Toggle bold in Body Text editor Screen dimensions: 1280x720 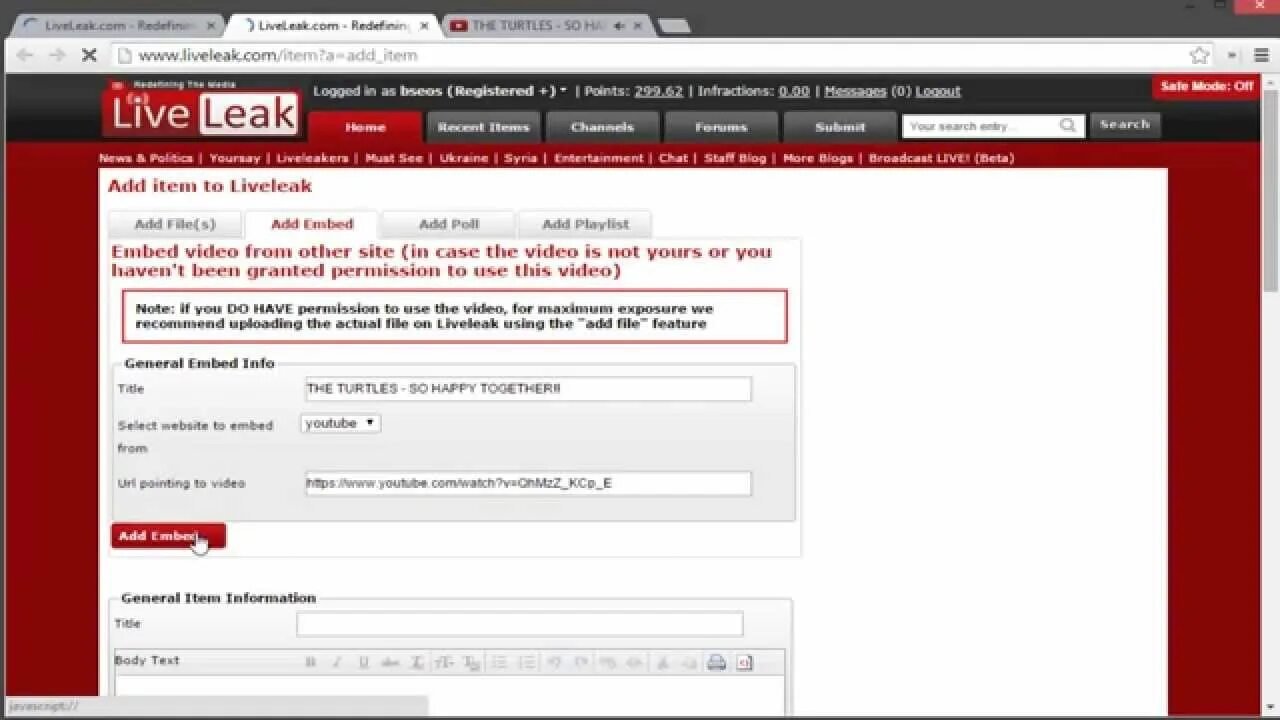[x=310, y=662]
